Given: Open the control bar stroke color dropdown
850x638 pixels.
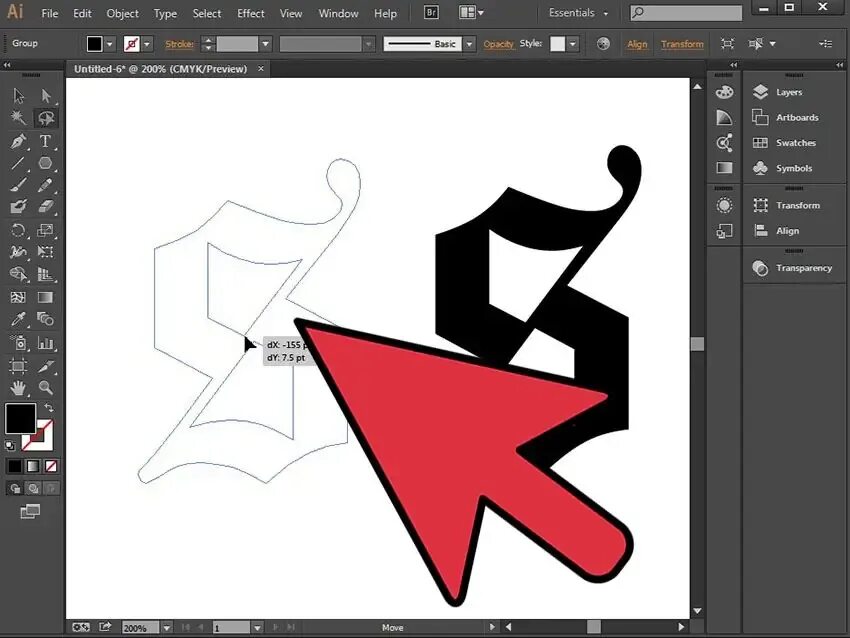Looking at the screenshot, I should pyautogui.click(x=147, y=44).
